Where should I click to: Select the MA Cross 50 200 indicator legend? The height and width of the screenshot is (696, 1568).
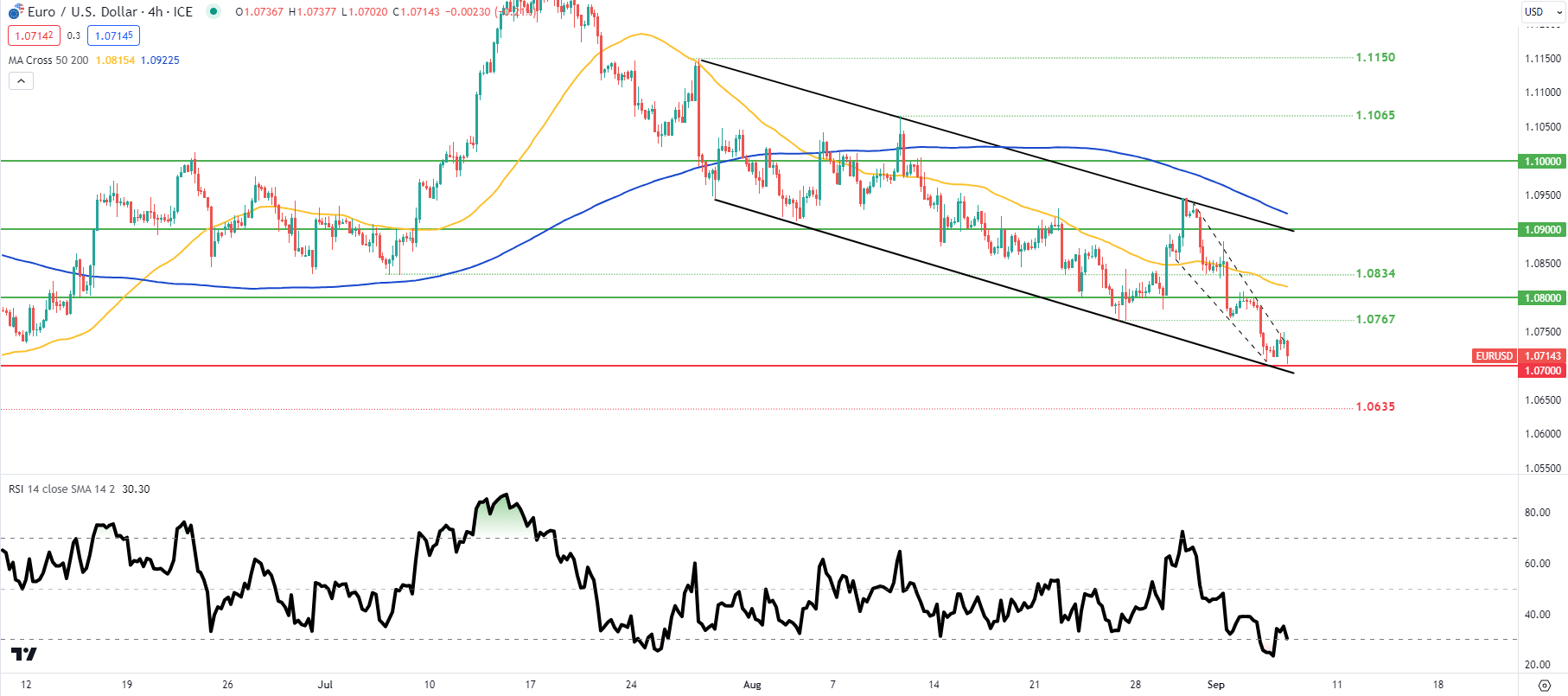pyautogui.click(x=48, y=61)
